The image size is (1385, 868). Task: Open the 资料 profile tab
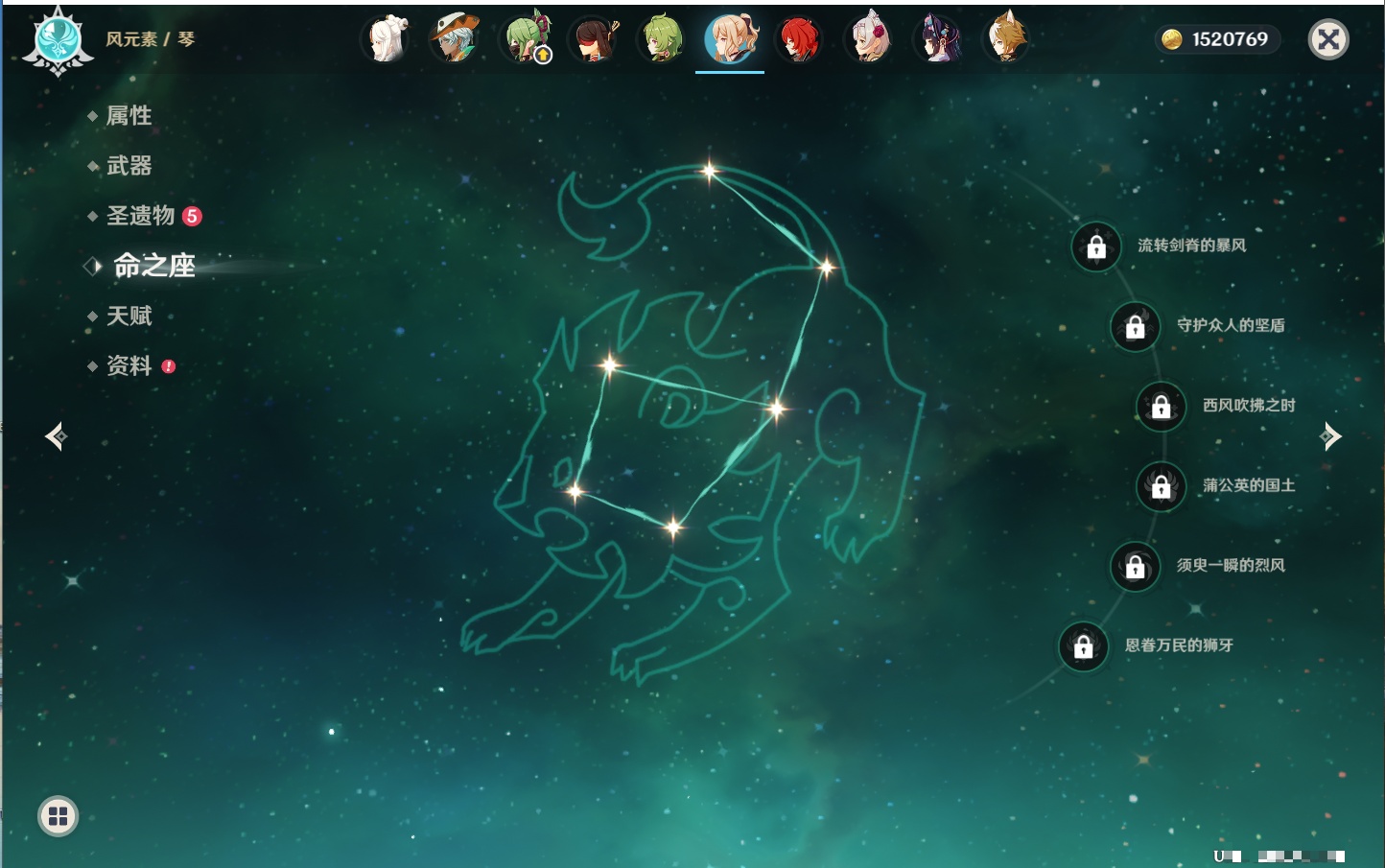[x=129, y=365]
